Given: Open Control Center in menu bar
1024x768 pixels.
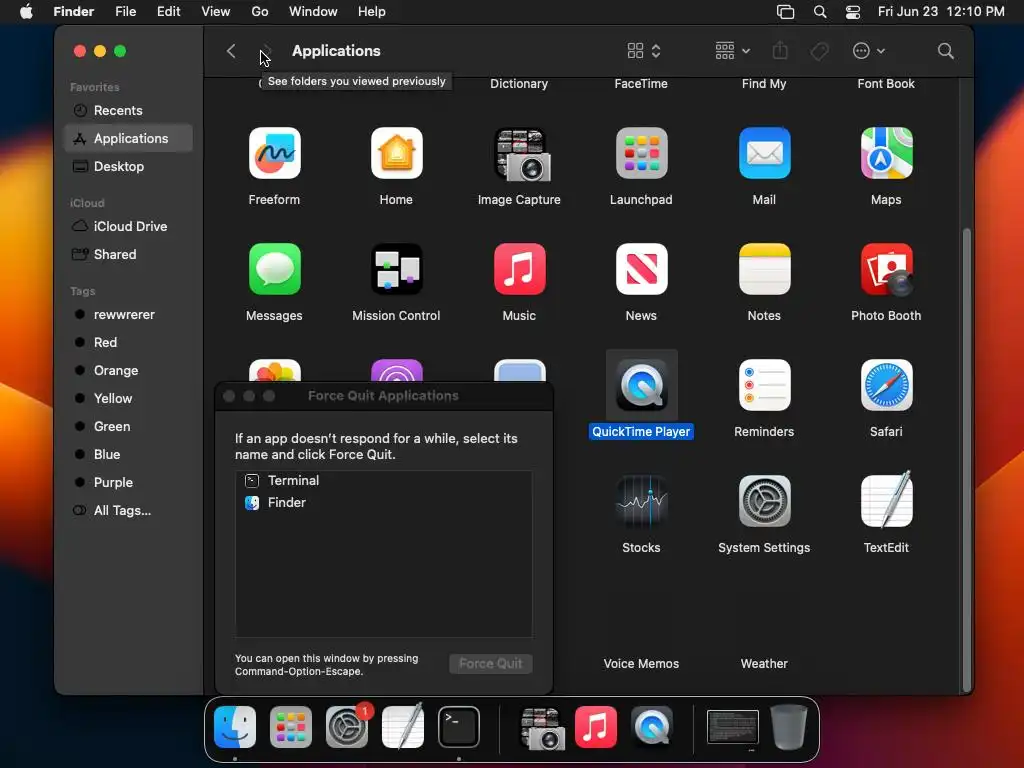Looking at the screenshot, I should 852,12.
